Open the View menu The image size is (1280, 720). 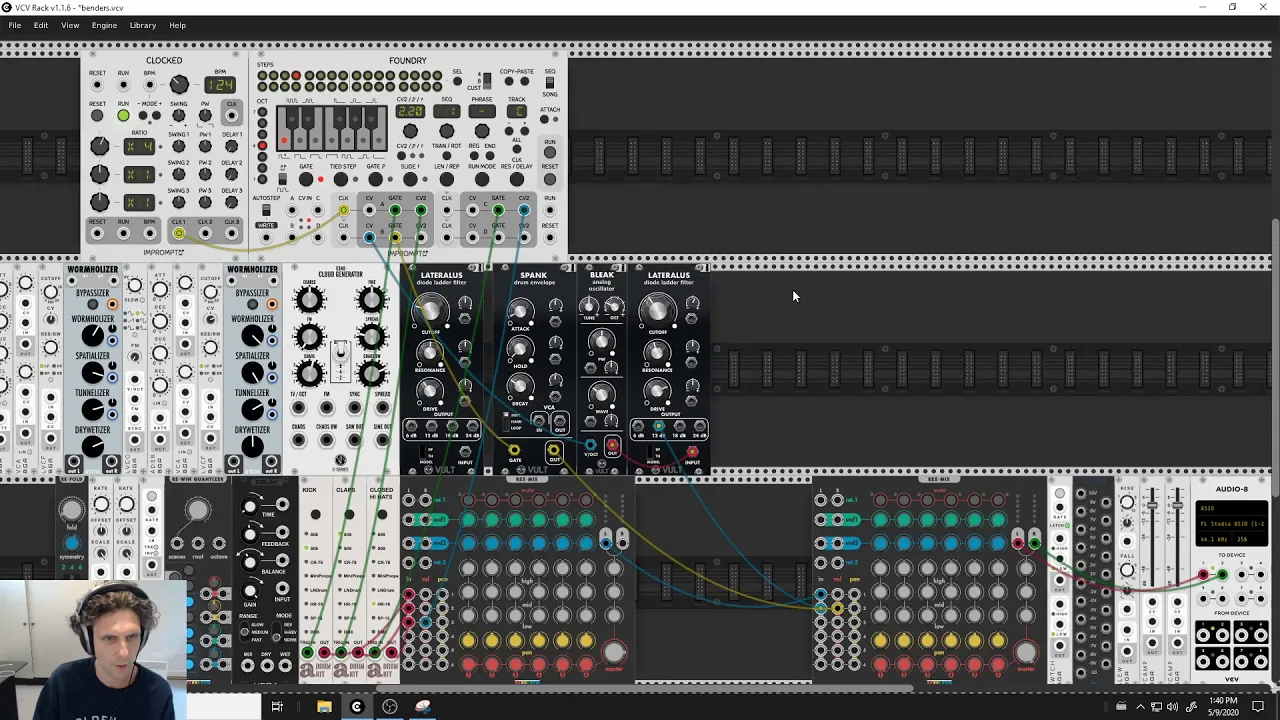point(70,25)
